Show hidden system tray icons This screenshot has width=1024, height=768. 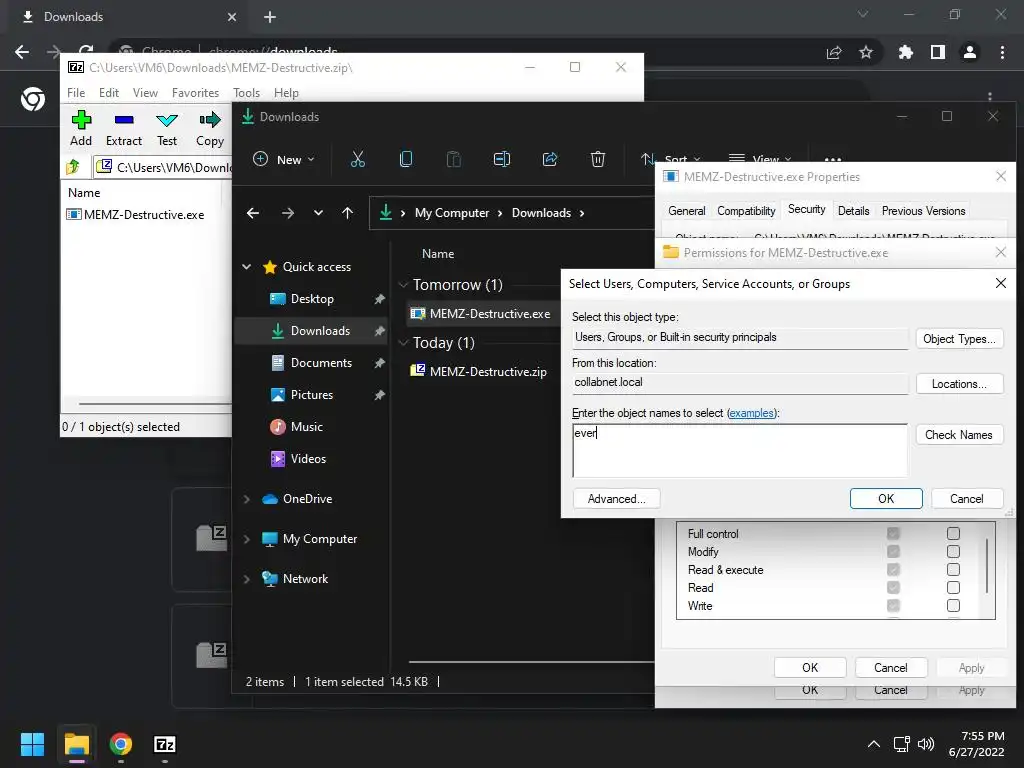(873, 744)
